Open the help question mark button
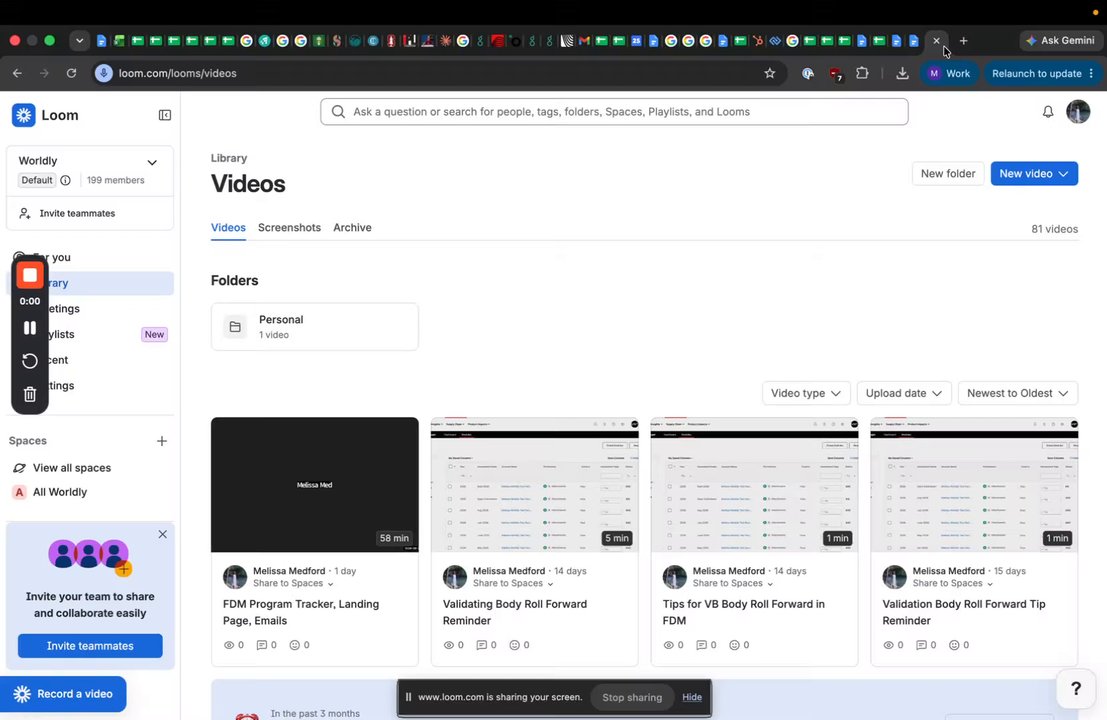 (1075, 688)
